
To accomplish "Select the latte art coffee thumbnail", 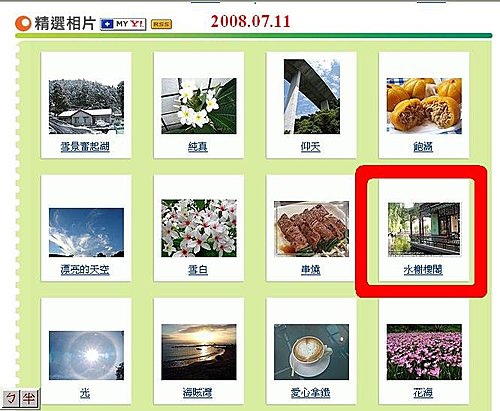I will (311, 352).
